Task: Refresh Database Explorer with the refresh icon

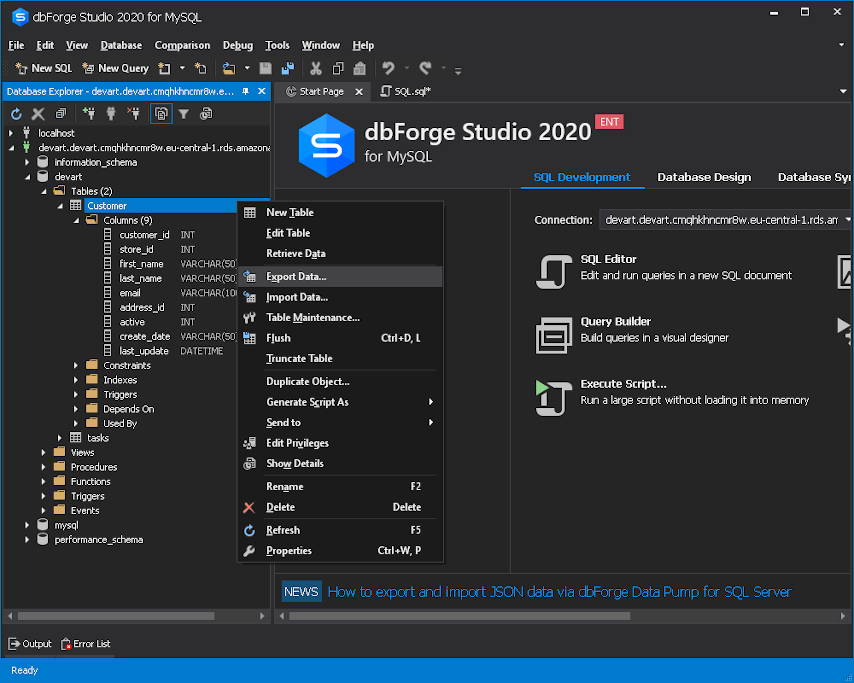Action: [x=16, y=114]
